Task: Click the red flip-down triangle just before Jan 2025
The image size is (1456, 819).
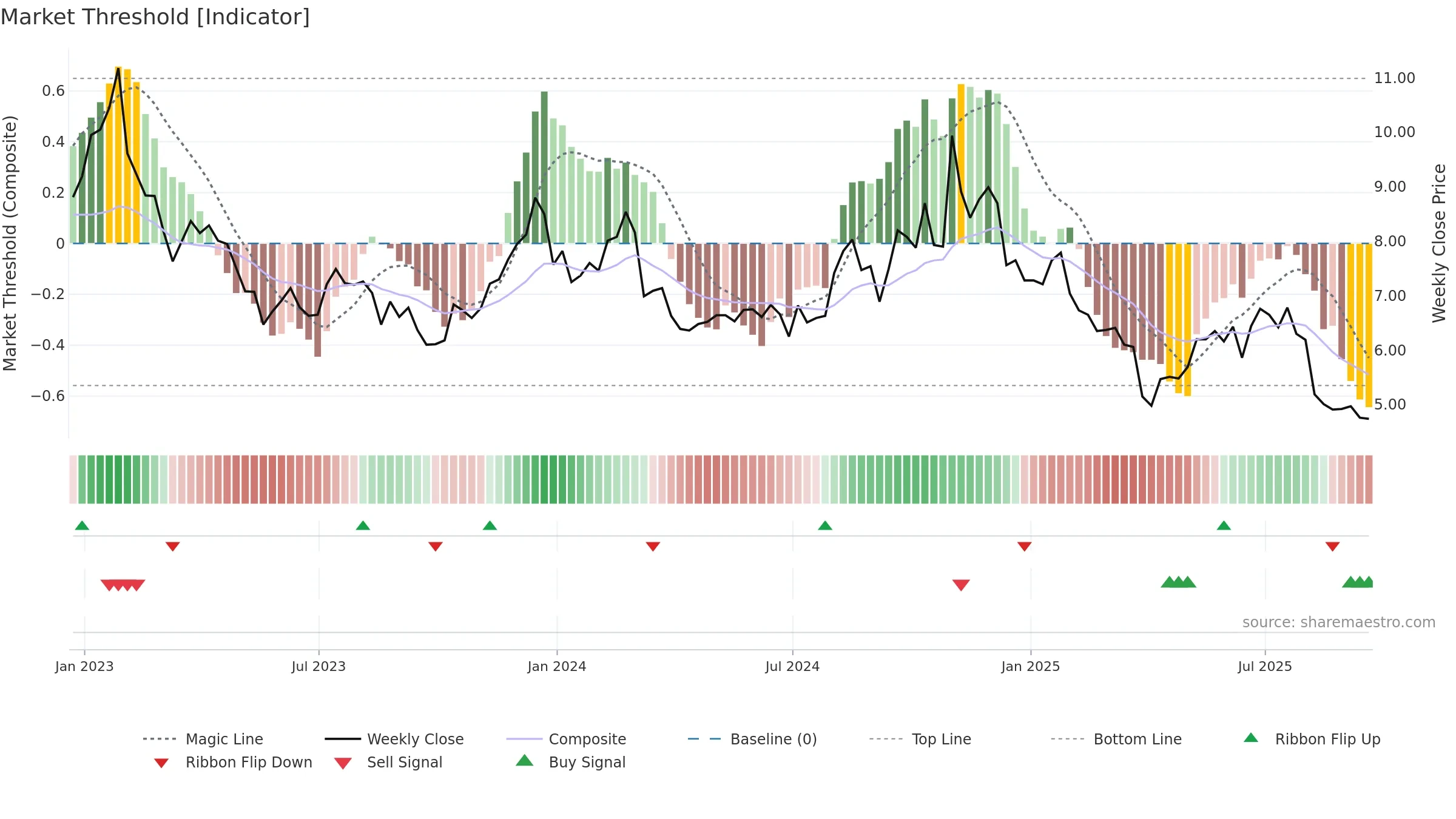Action: [1025, 547]
